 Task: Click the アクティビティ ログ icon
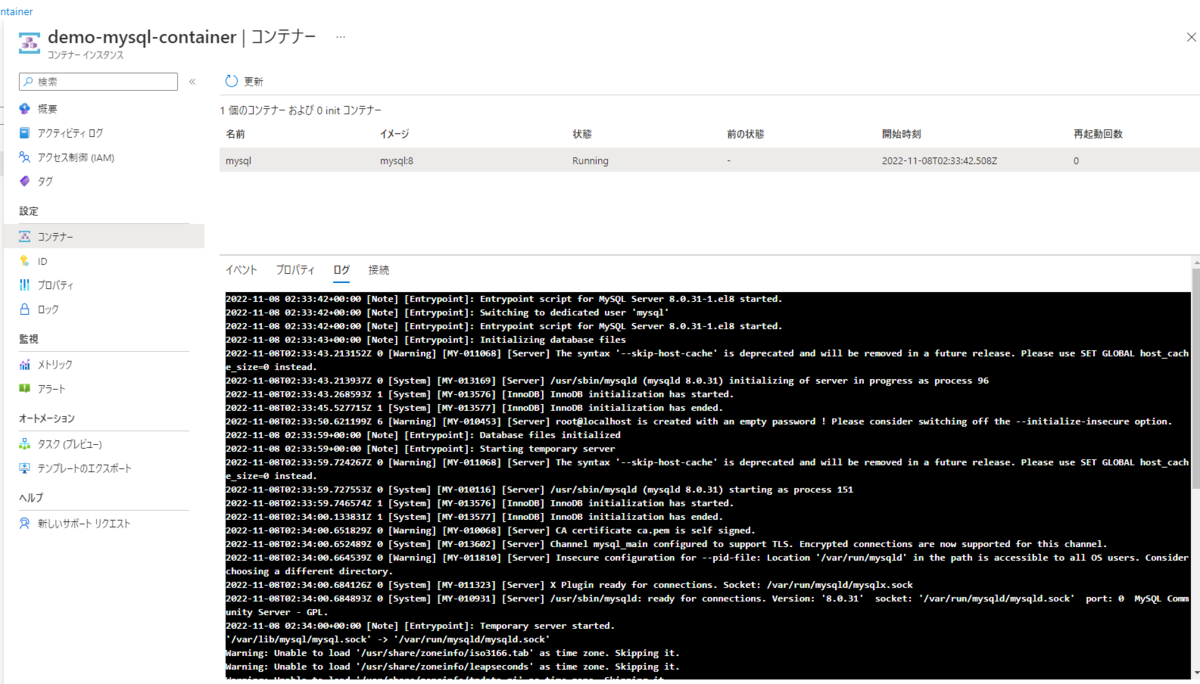tap(25, 133)
